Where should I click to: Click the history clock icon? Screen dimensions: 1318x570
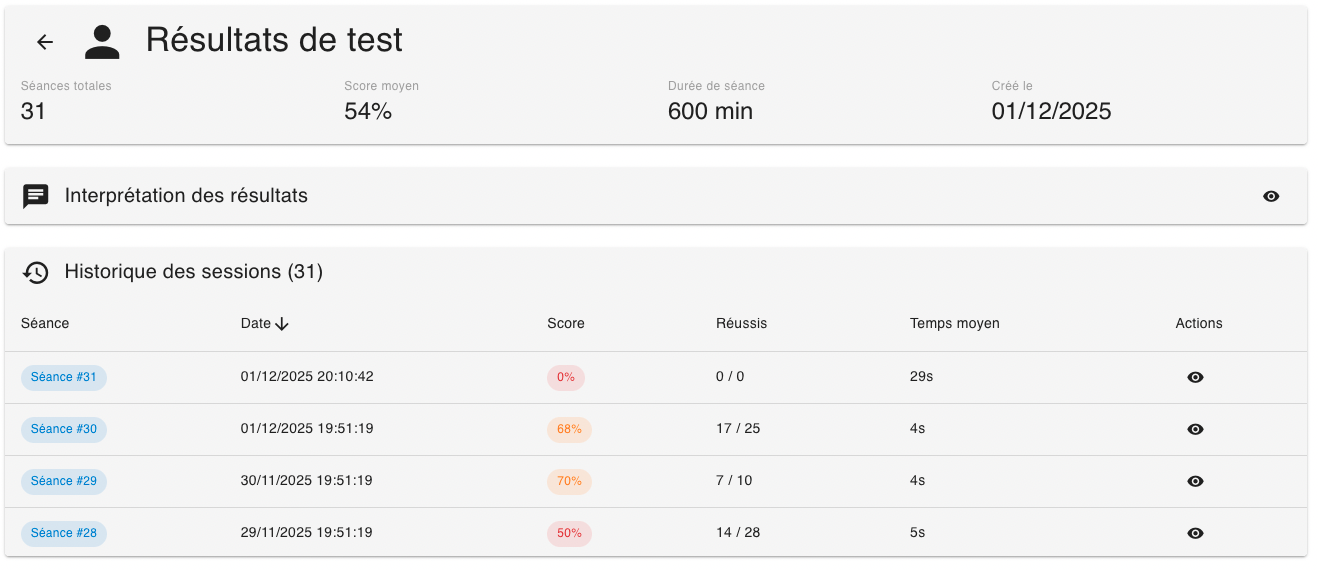tap(36, 272)
